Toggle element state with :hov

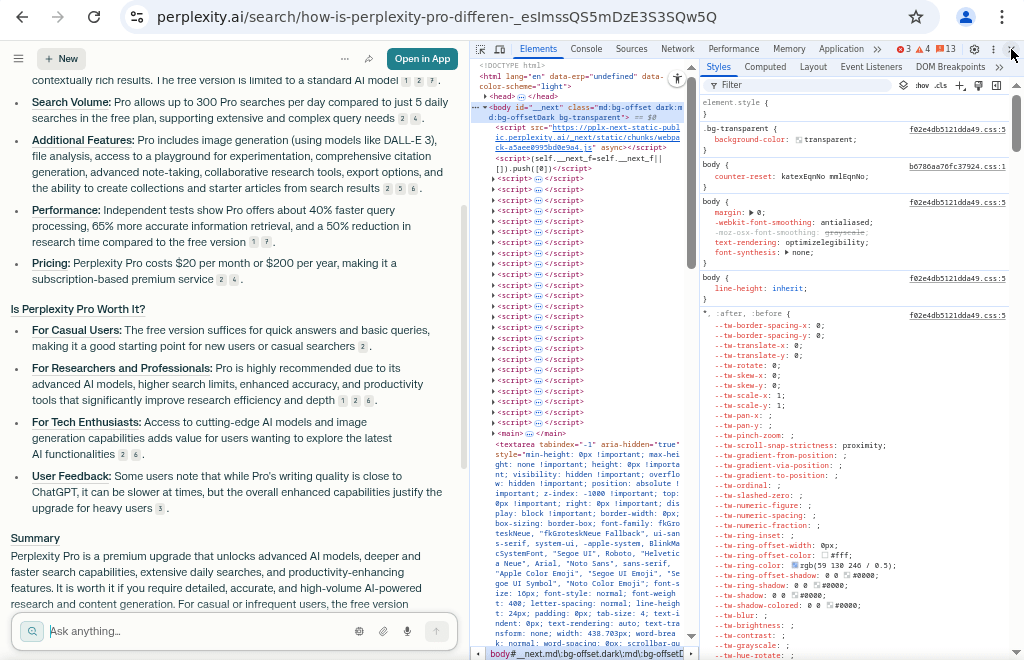(x=922, y=86)
